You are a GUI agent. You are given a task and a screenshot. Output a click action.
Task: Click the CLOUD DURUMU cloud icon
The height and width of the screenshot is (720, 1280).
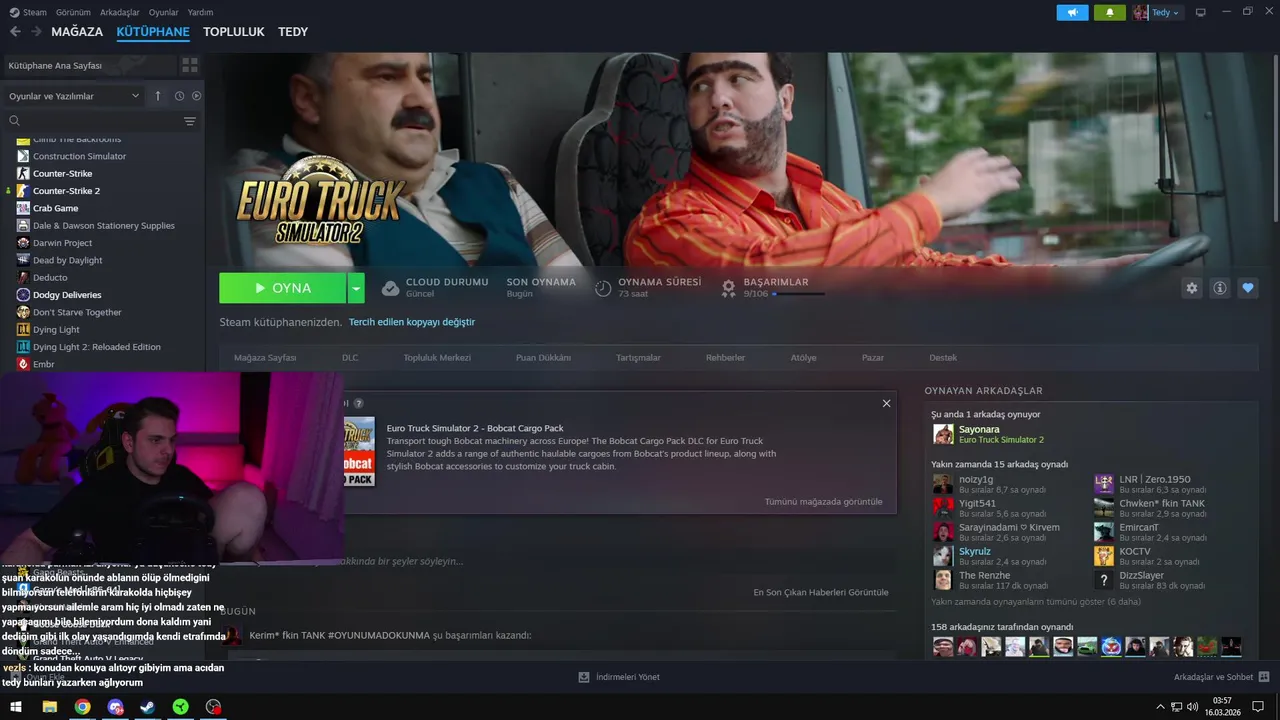[x=390, y=288]
